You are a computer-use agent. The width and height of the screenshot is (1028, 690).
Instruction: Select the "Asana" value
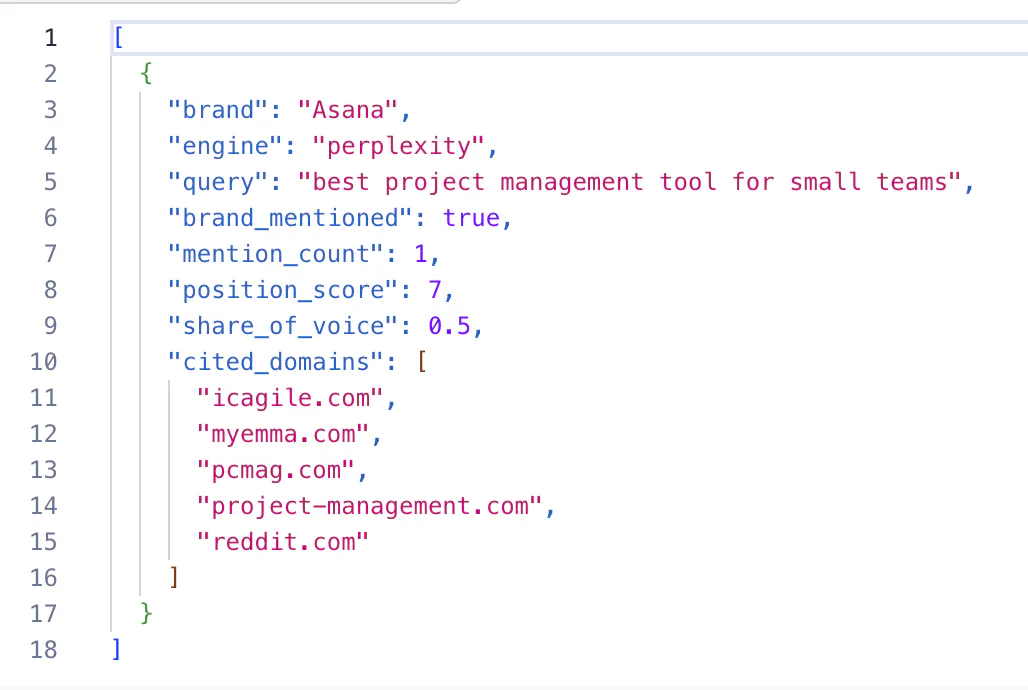pos(347,110)
